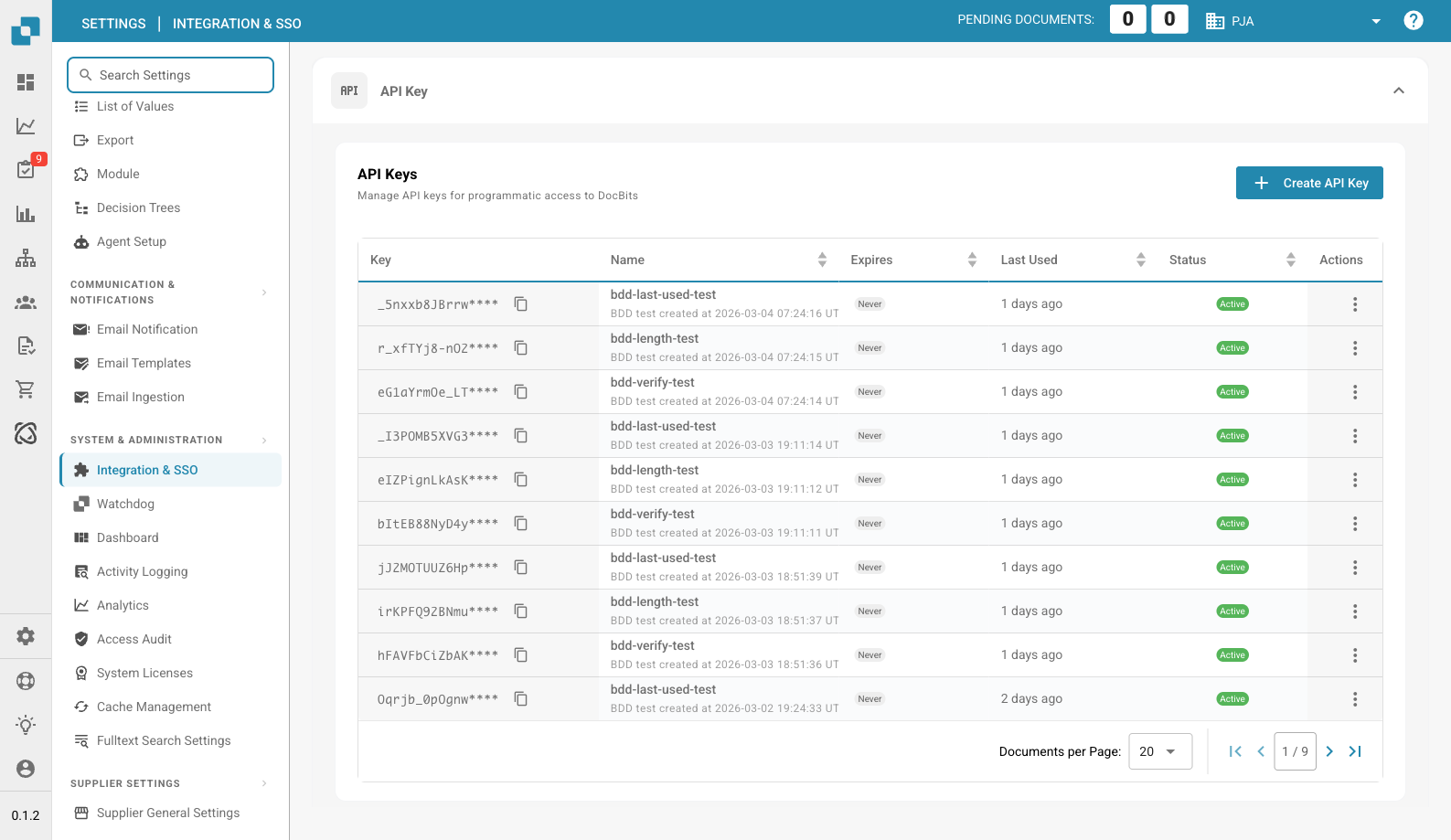Jump to first page of API keys

(x=1235, y=751)
